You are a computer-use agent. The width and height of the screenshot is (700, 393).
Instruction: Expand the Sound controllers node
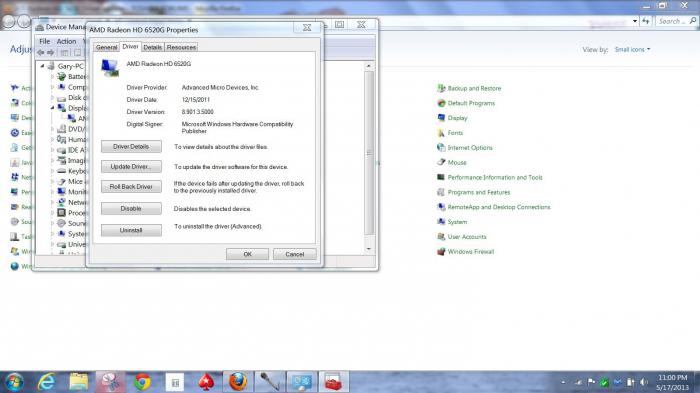pos(52,223)
